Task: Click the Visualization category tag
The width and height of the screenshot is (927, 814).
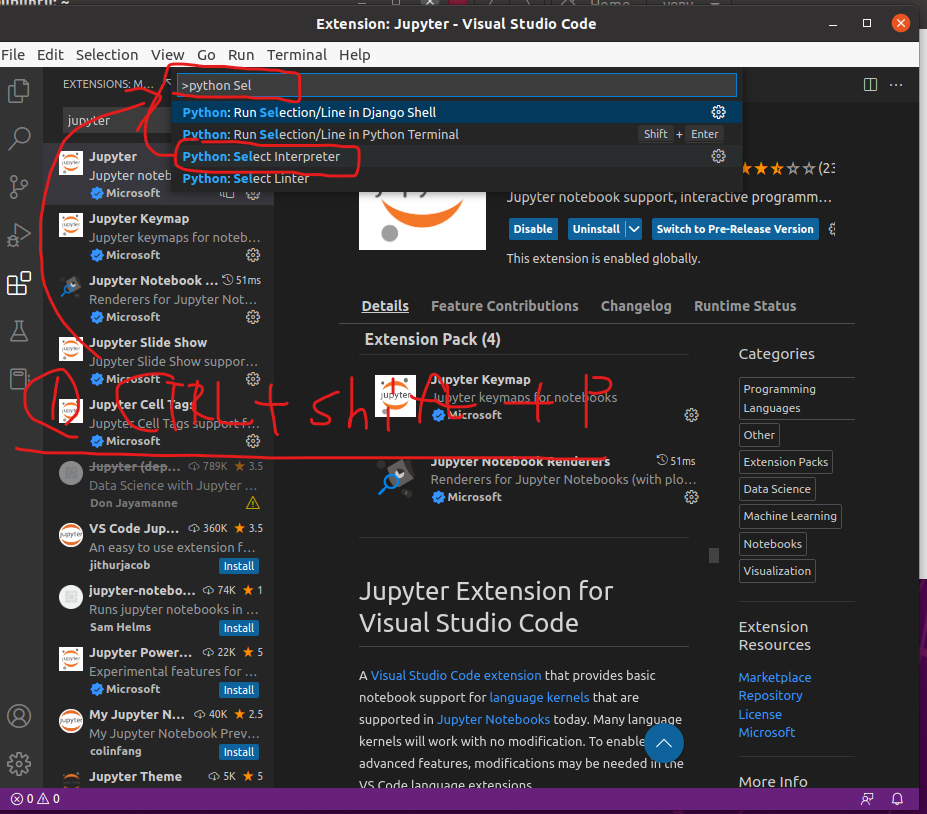Action: point(777,571)
